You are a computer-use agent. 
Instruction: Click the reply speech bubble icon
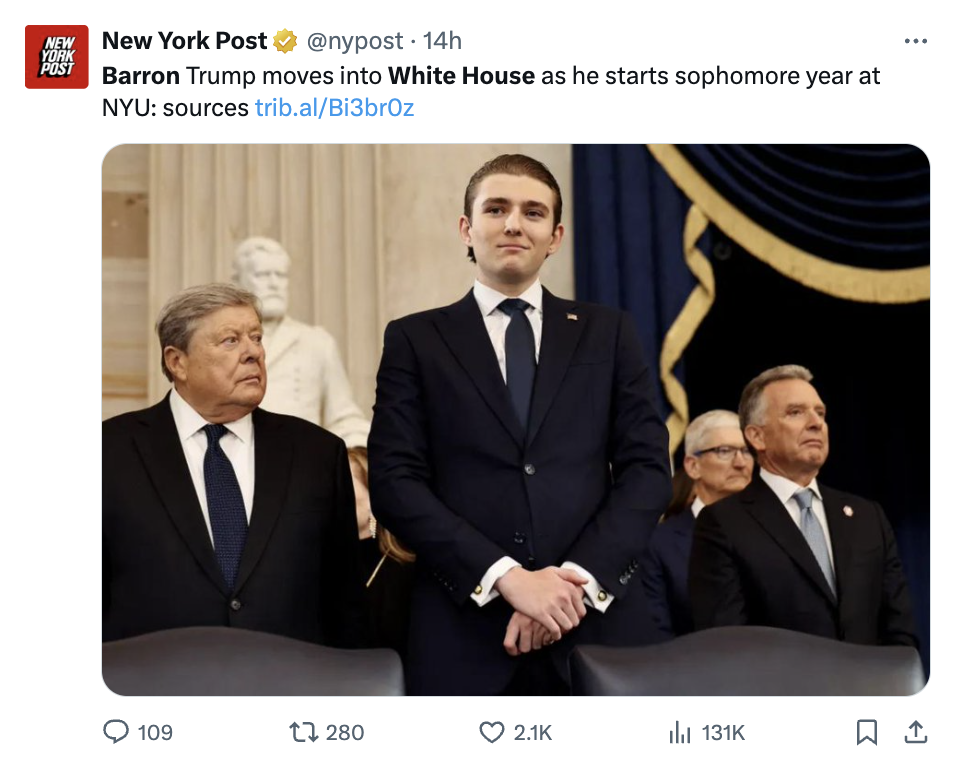116,733
